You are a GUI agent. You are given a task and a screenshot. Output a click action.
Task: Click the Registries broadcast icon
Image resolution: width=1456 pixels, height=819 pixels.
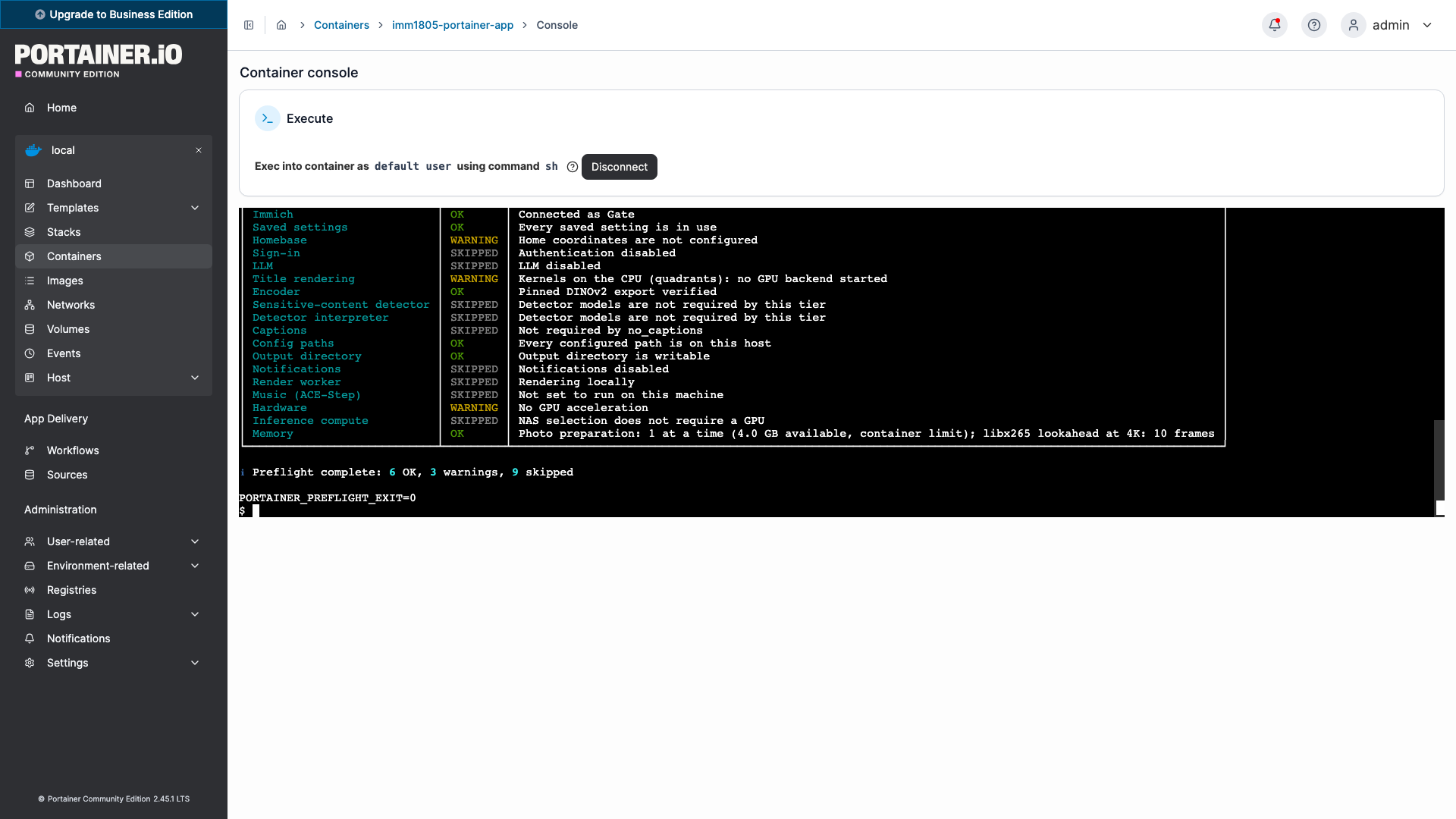[30, 590]
